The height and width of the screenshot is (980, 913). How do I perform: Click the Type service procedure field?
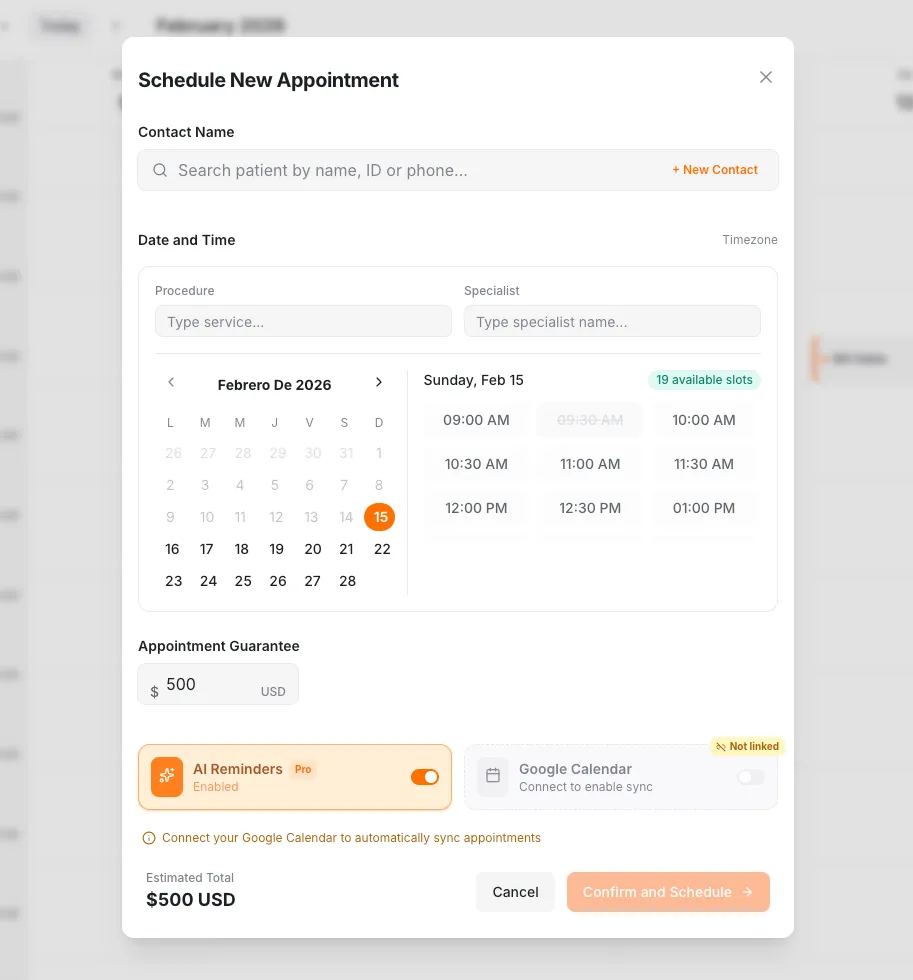pos(303,320)
